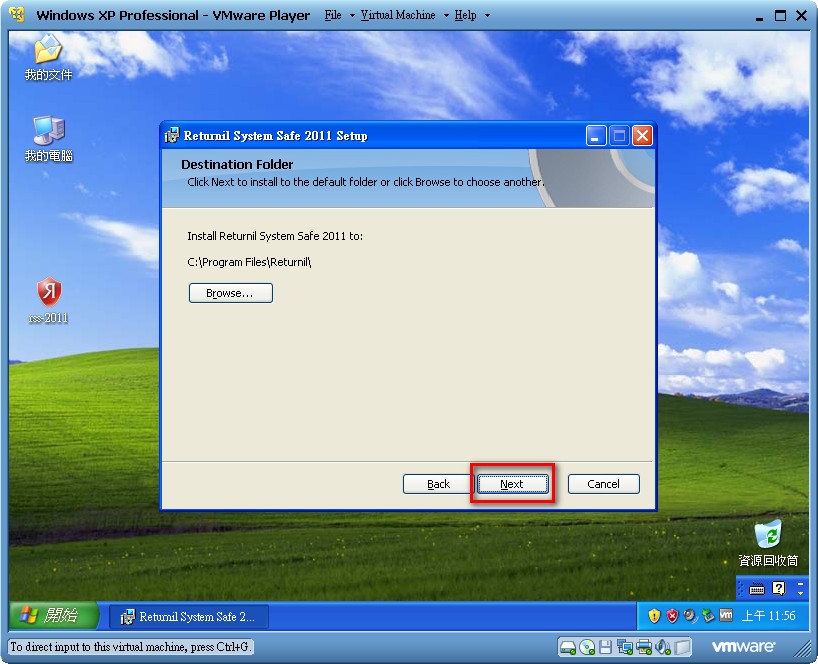
Task: Click Safely Remove Hardware tray icon
Action: tap(708, 616)
